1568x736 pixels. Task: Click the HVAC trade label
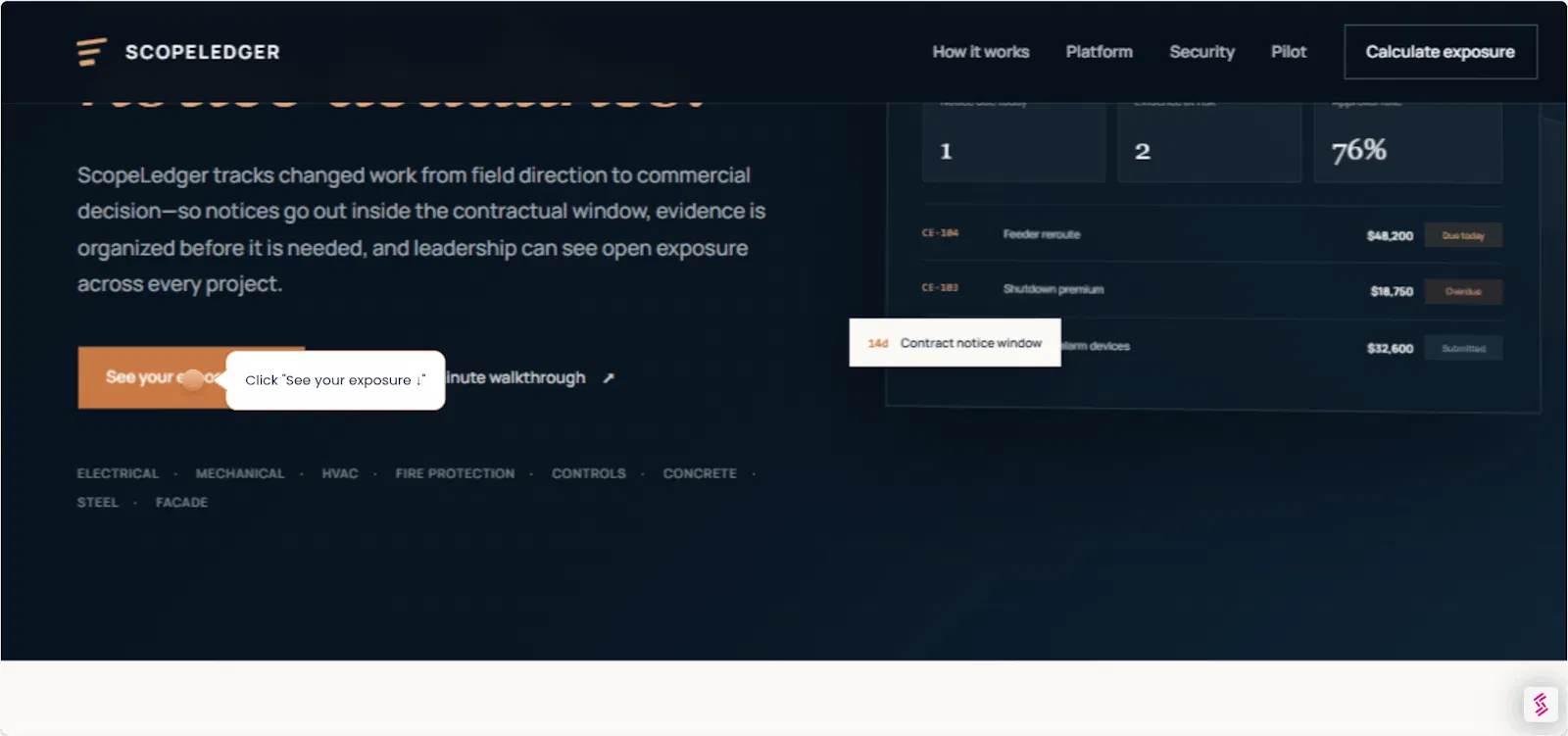pos(340,473)
